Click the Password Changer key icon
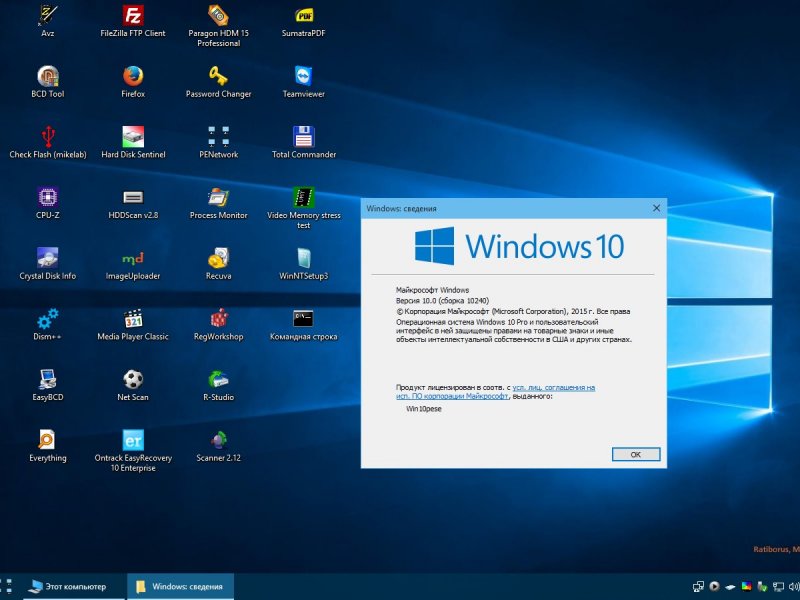 click(x=218, y=77)
